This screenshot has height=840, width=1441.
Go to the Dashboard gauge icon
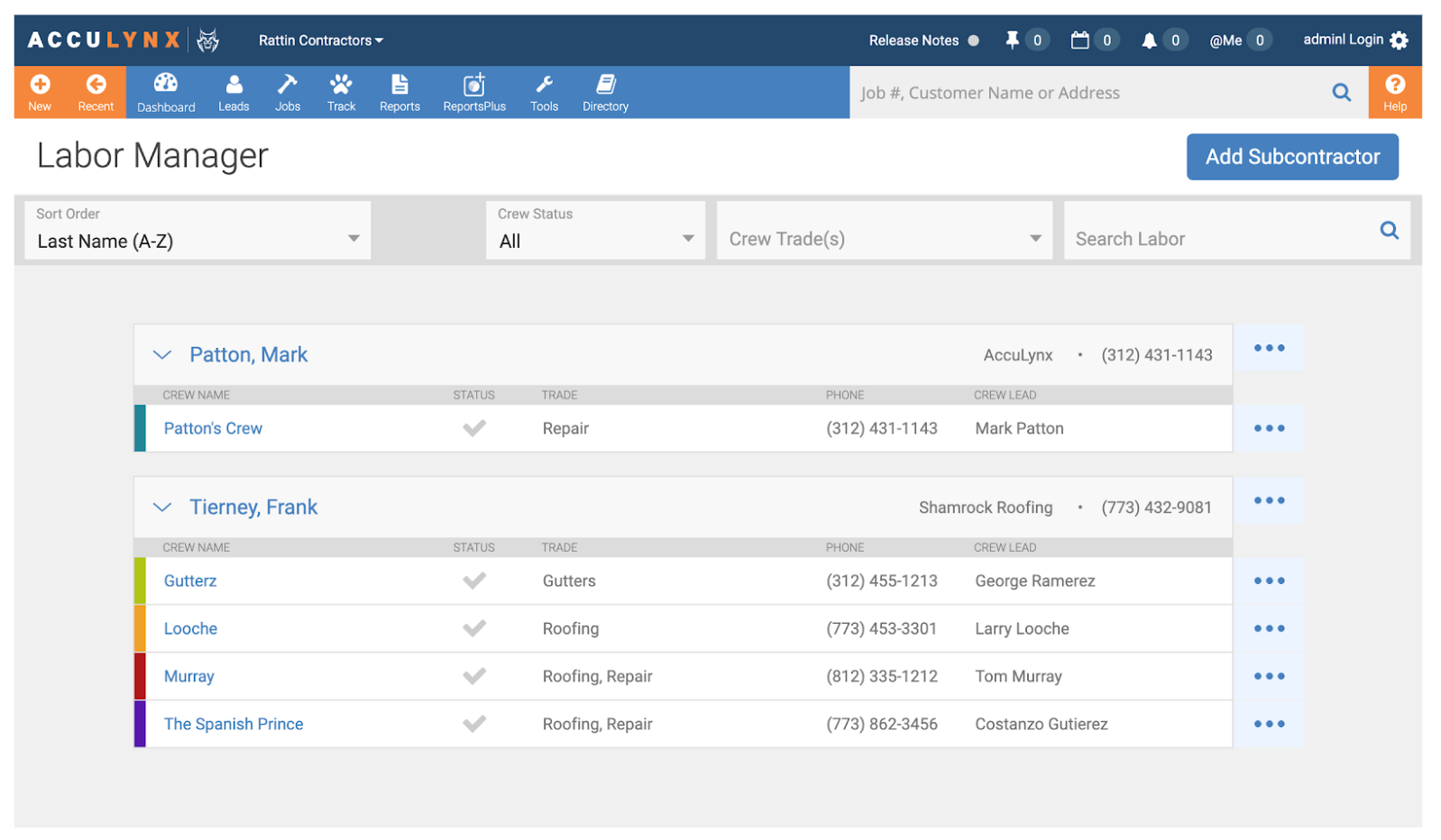tap(166, 84)
